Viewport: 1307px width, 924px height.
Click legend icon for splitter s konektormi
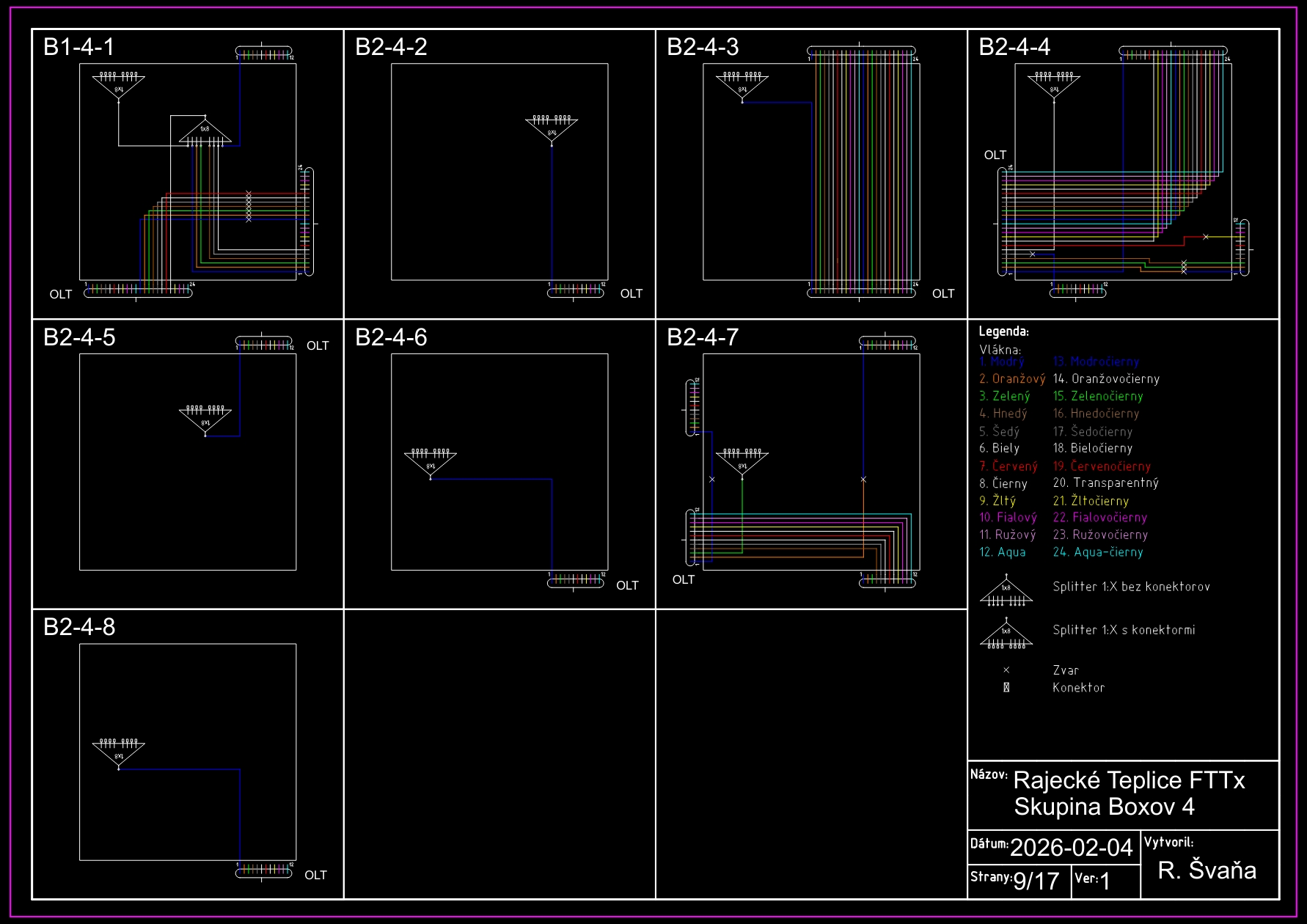1006,634
